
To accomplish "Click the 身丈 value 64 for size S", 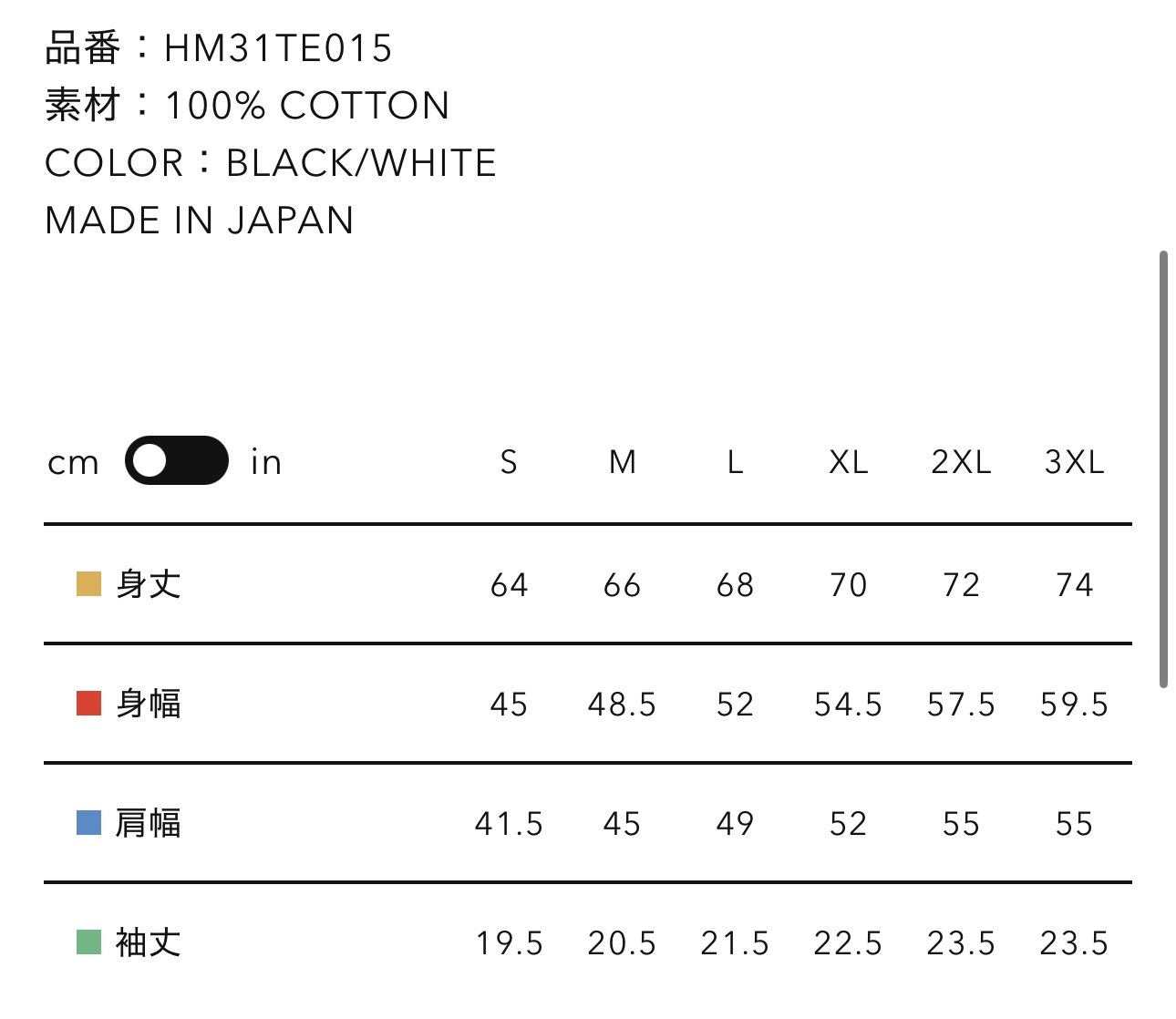I will click(509, 585).
